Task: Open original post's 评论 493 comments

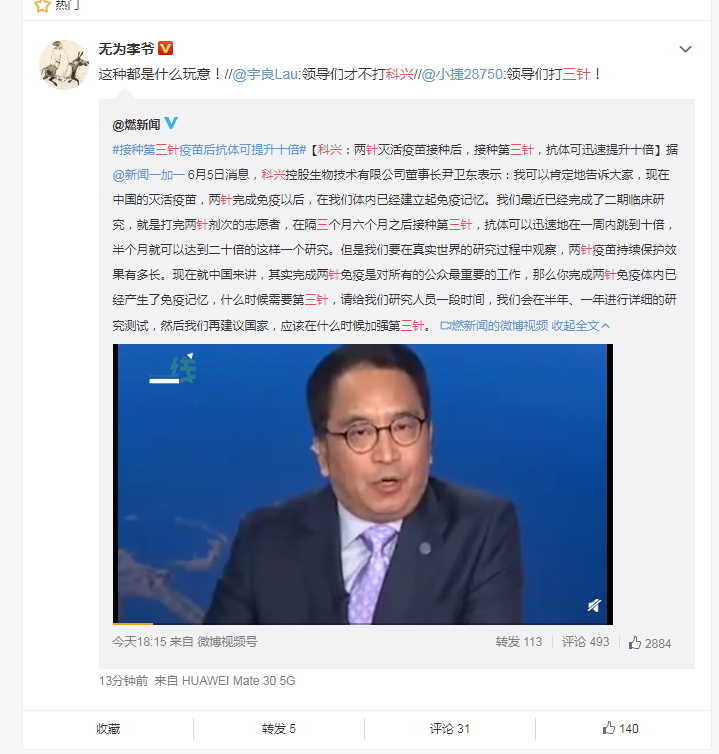Action: tap(585, 642)
